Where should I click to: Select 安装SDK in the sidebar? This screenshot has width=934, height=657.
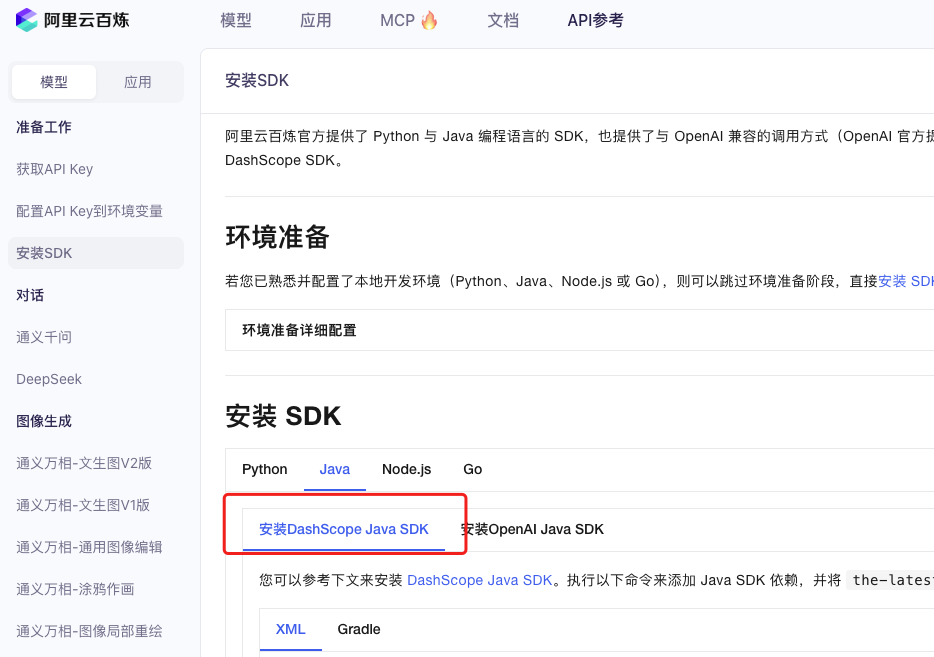tap(96, 253)
